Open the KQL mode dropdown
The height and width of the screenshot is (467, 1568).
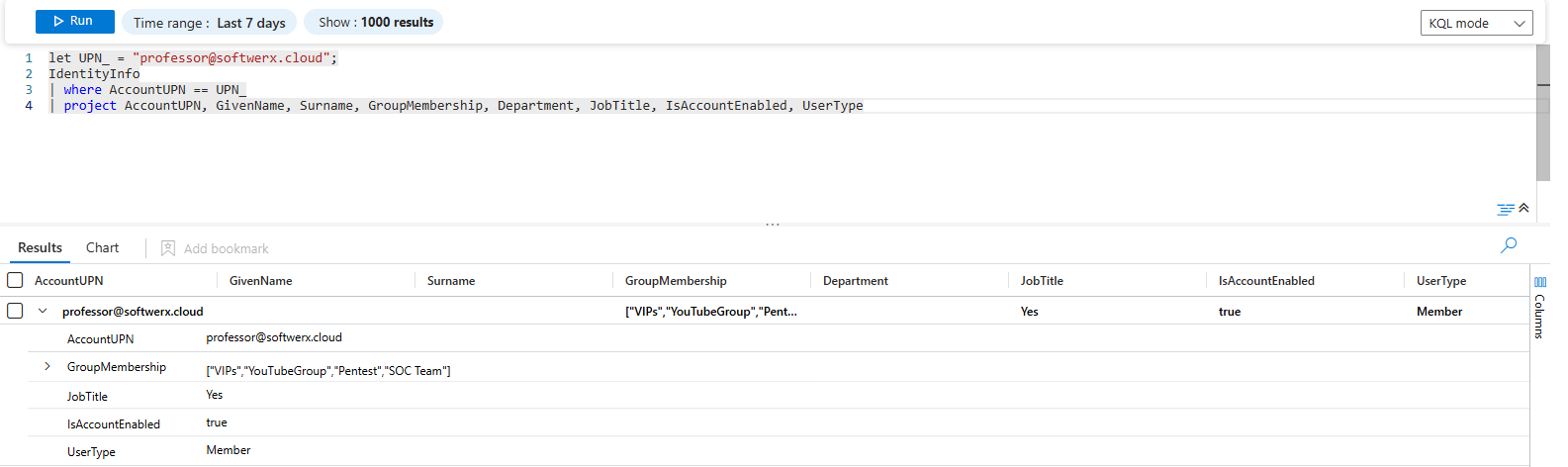click(1476, 23)
